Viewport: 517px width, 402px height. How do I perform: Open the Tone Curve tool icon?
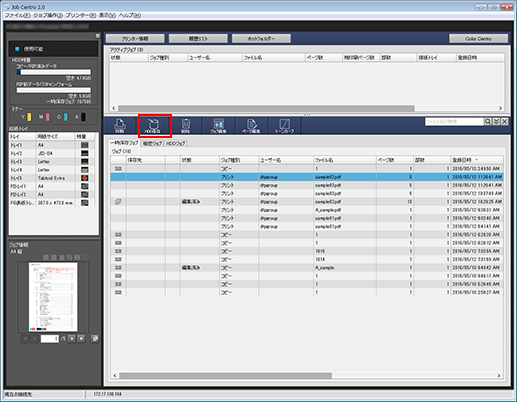coord(285,126)
